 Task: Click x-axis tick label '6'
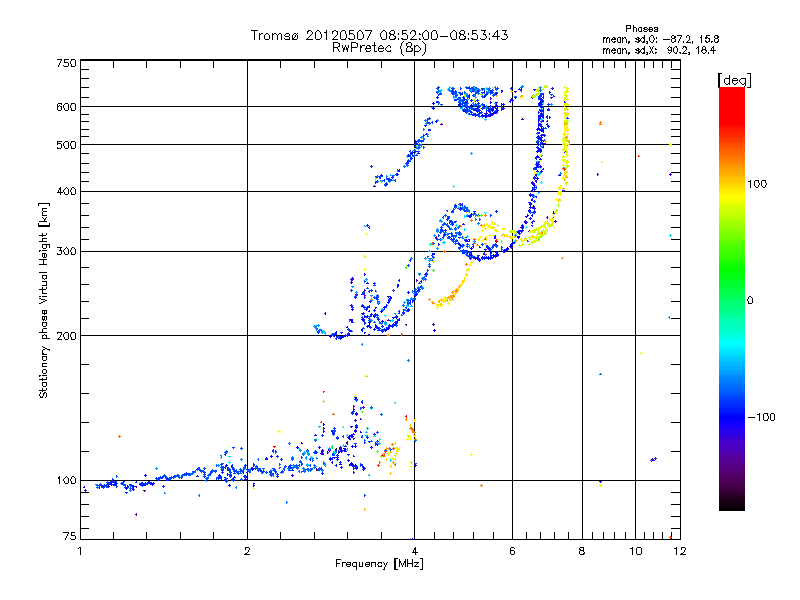(512, 551)
